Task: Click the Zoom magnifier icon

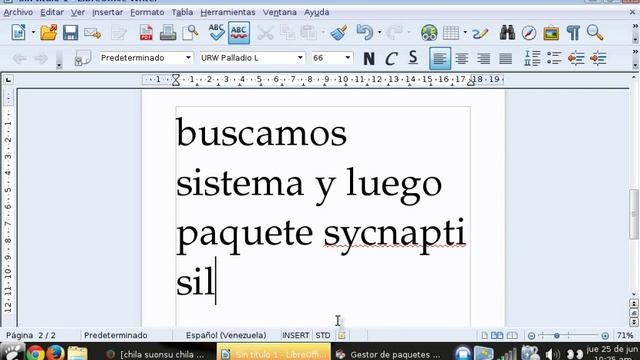Action: coord(595,32)
